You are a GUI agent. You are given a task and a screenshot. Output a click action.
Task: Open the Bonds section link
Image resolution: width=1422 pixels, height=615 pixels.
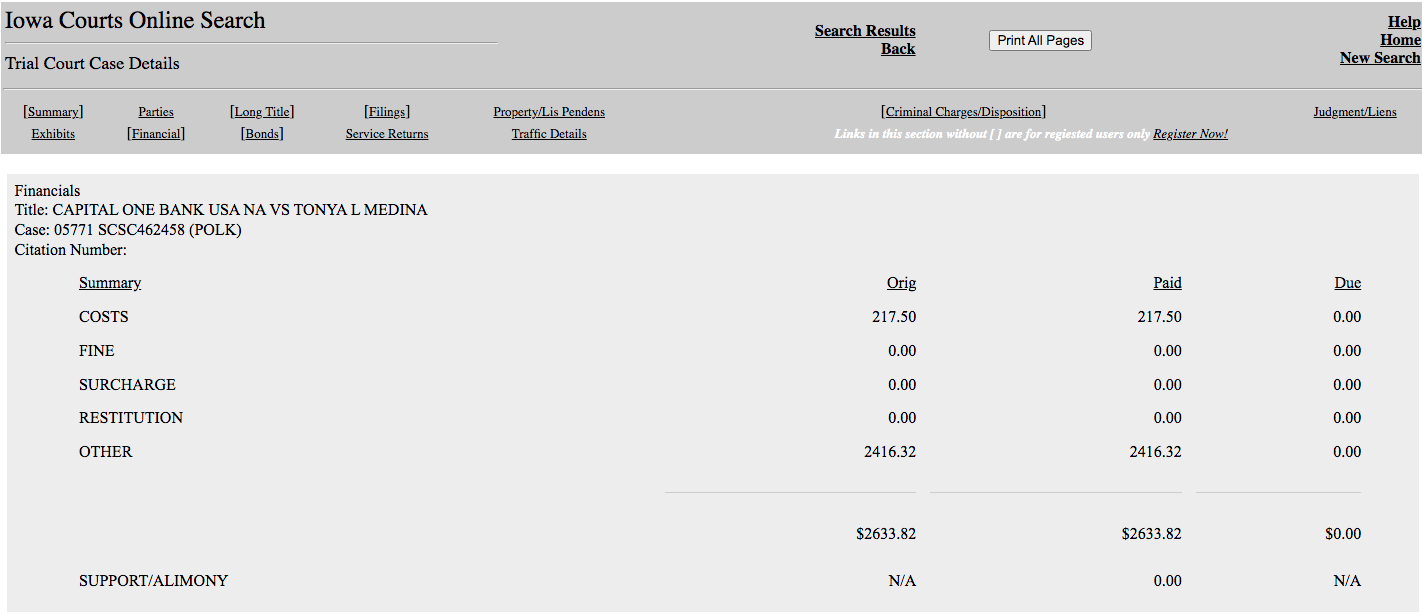[x=262, y=134]
